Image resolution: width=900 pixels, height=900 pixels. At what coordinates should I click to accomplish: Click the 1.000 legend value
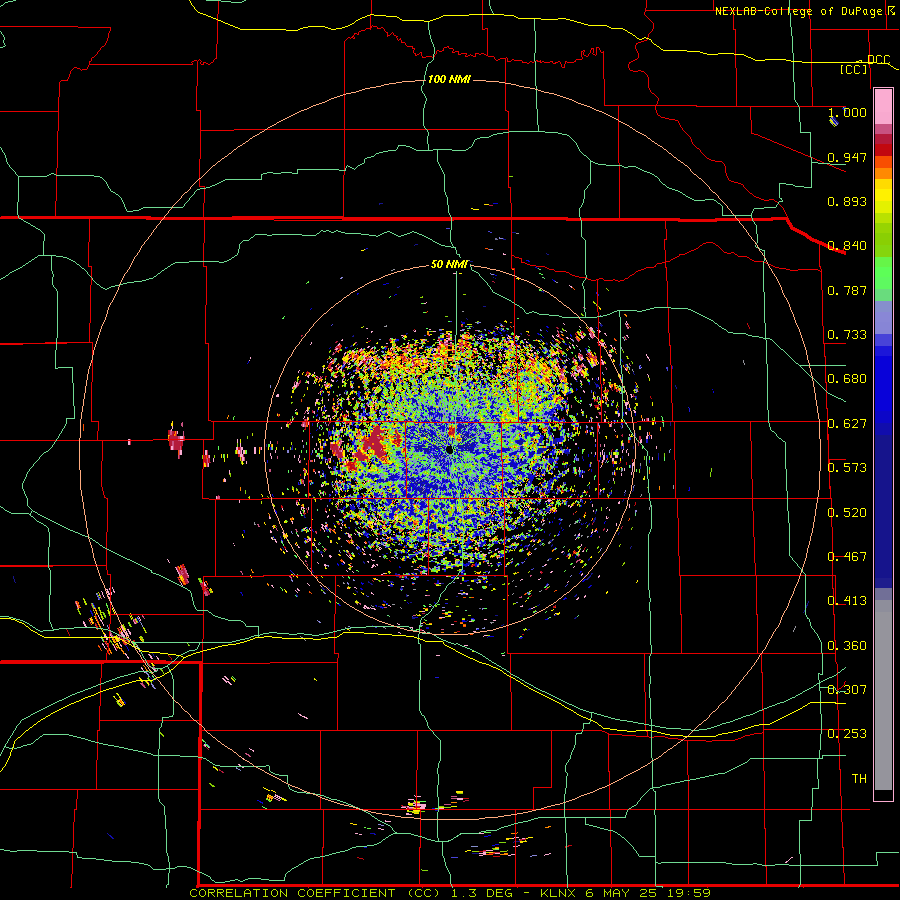pos(847,112)
